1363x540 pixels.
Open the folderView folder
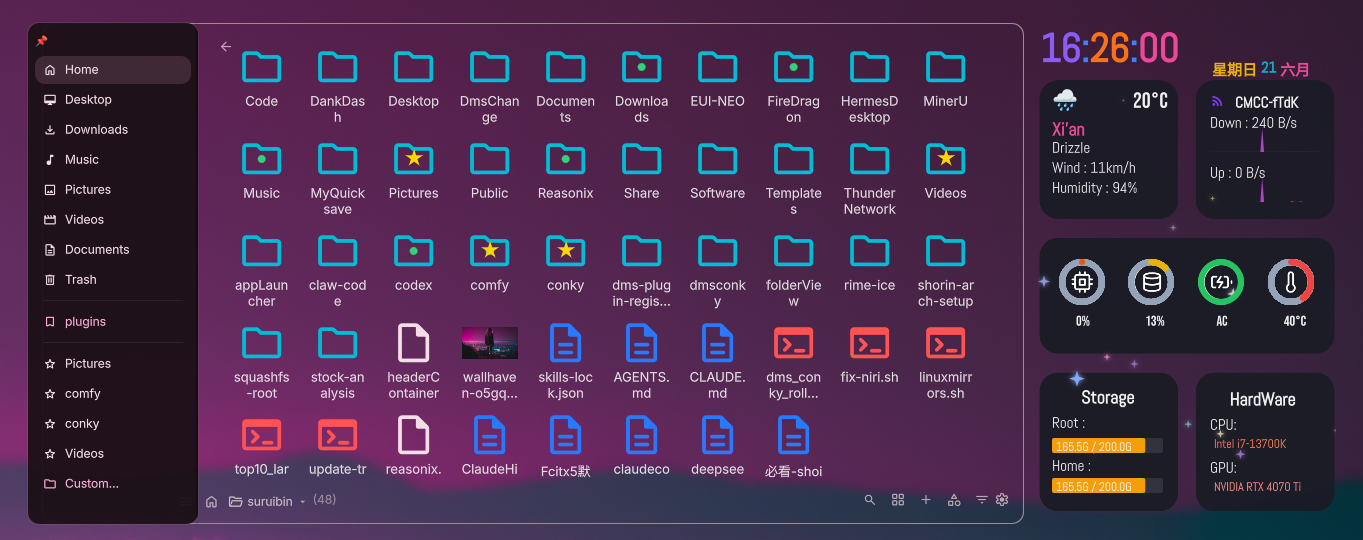[794, 270]
